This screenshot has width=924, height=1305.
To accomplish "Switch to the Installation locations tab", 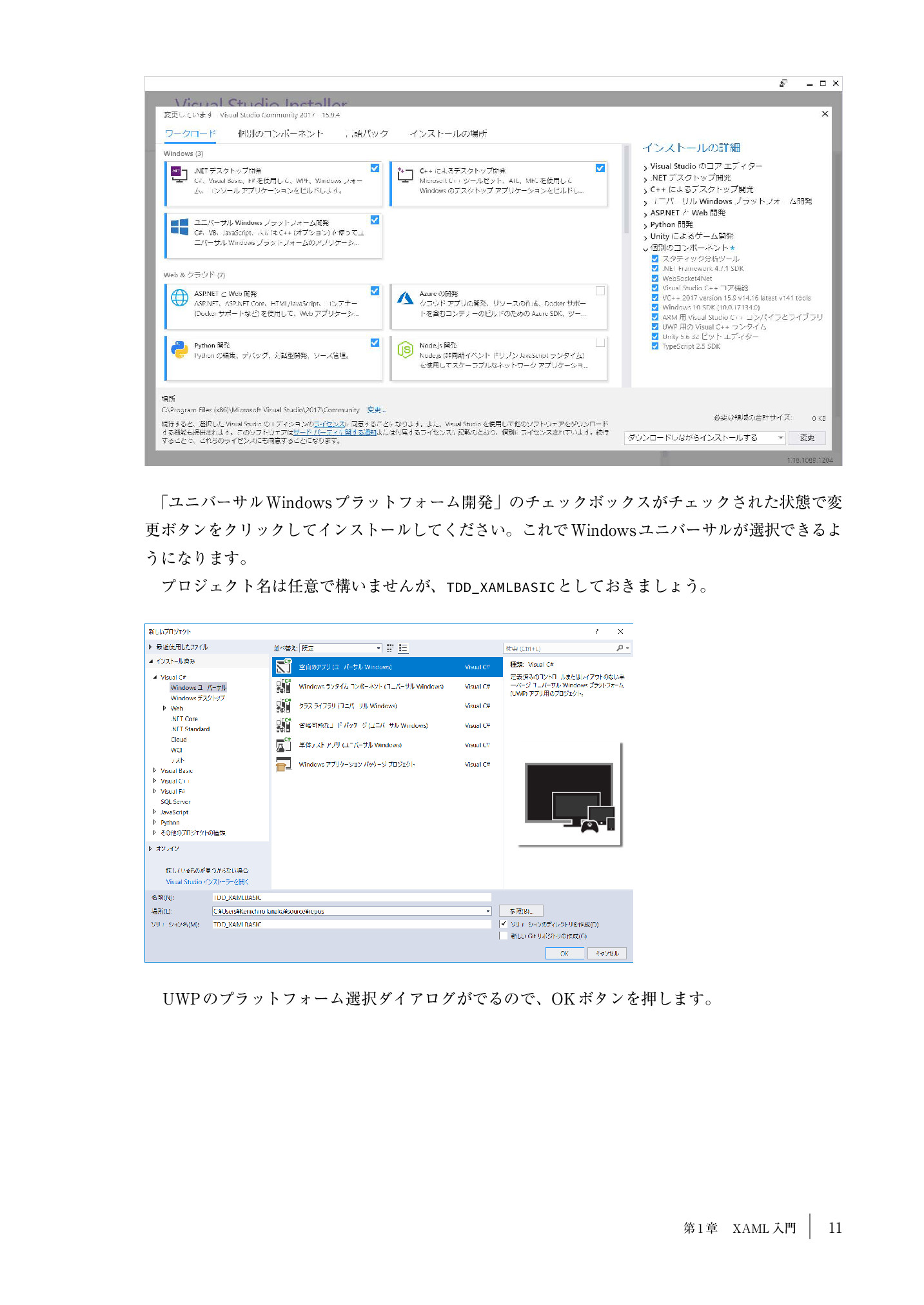I will [x=449, y=133].
